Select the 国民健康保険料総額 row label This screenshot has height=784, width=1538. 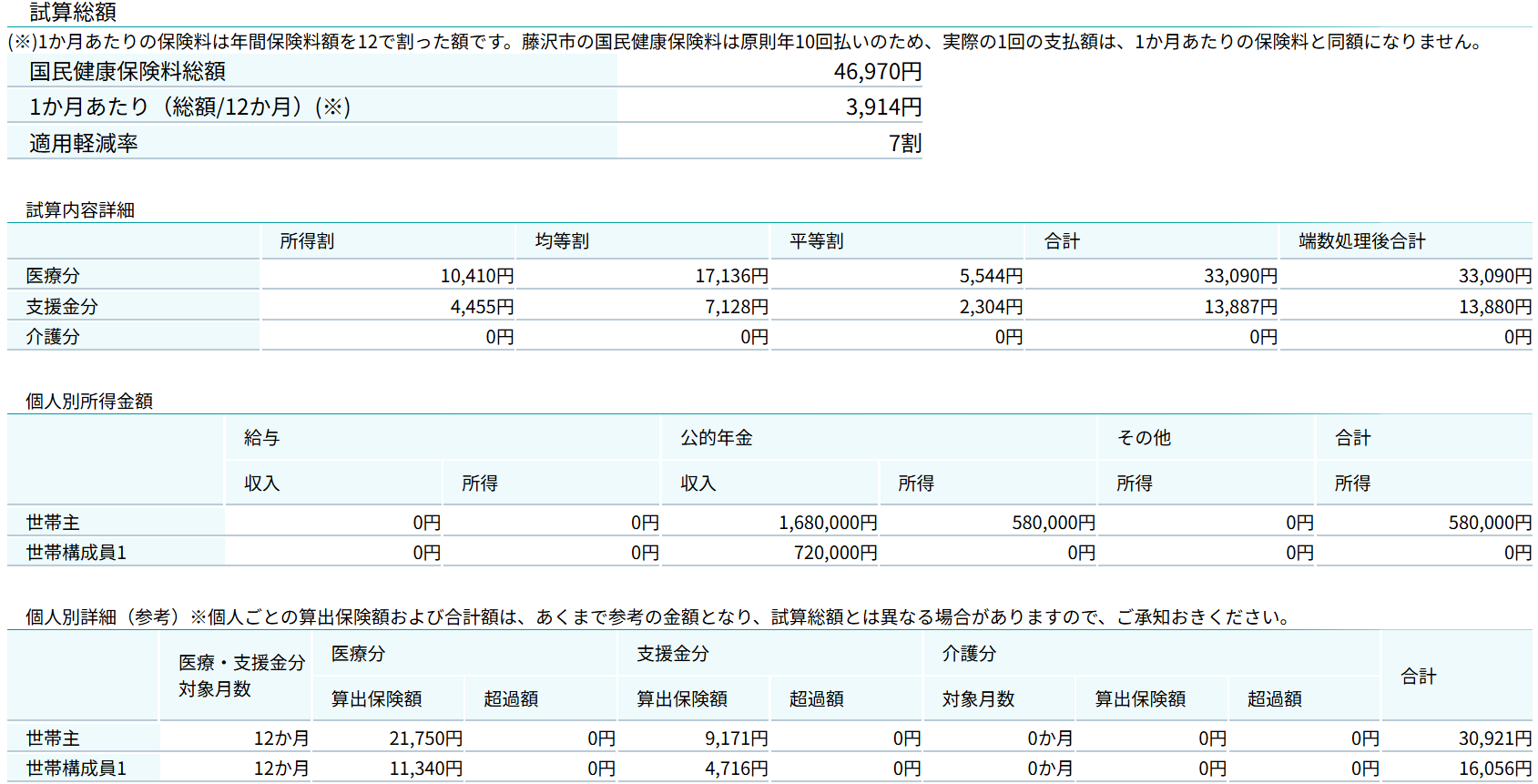(127, 72)
